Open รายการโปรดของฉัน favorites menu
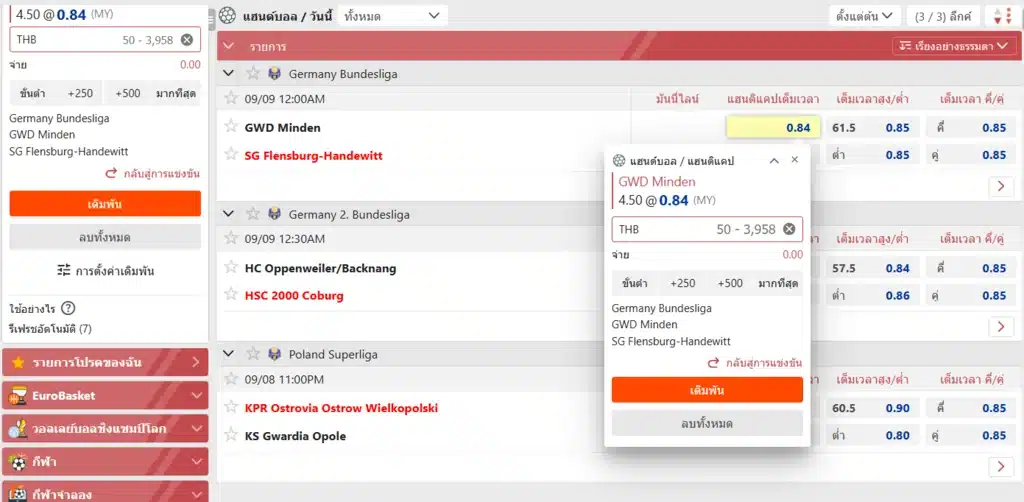This screenshot has width=1024, height=502. pos(105,362)
